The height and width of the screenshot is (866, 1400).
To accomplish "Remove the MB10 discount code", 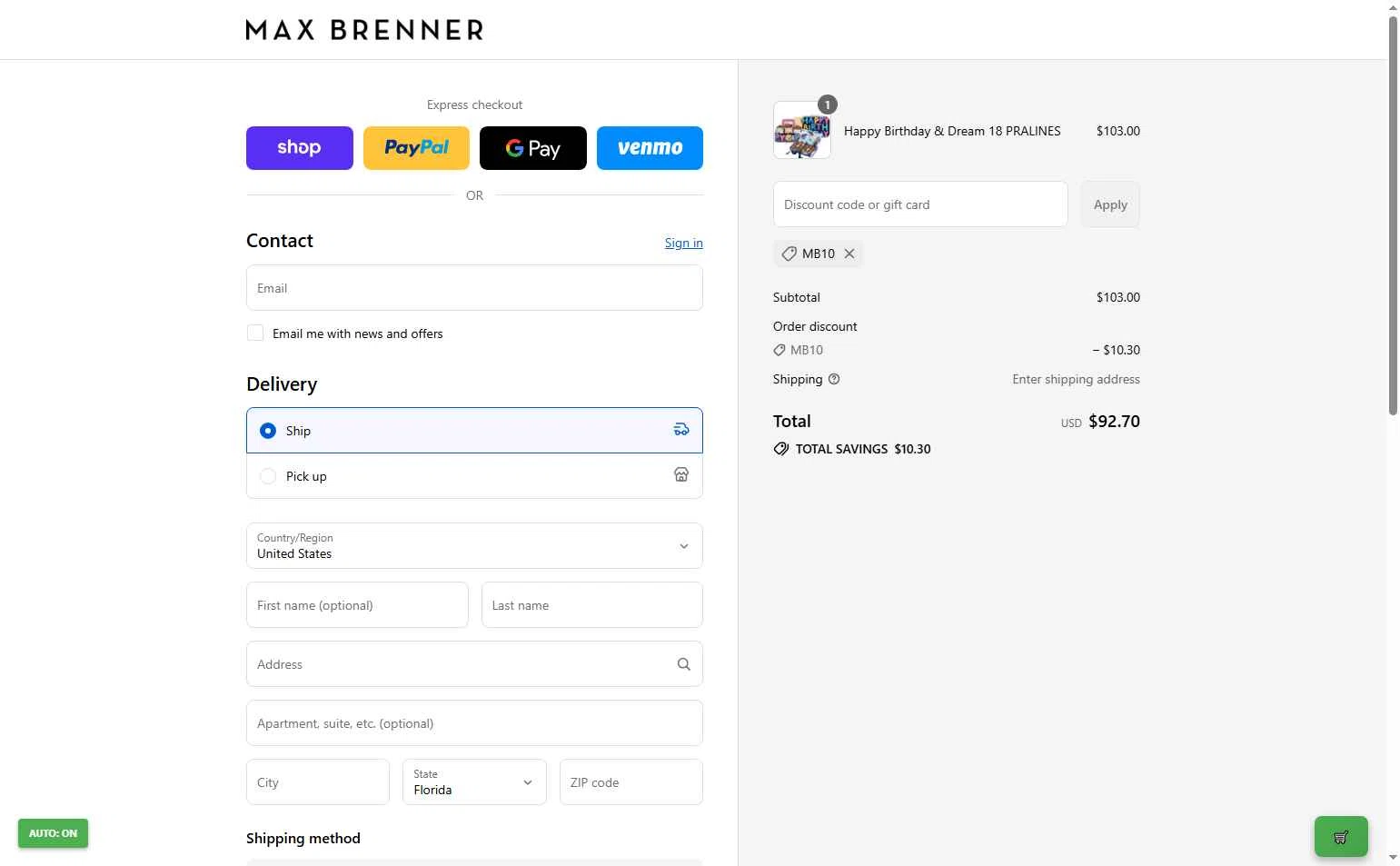I will (x=849, y=254).
